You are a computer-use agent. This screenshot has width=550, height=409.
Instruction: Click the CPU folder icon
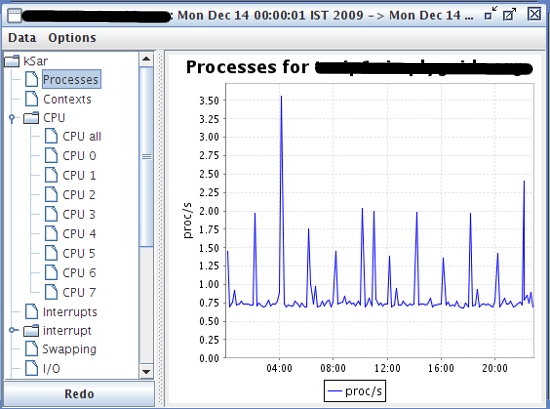31,118
